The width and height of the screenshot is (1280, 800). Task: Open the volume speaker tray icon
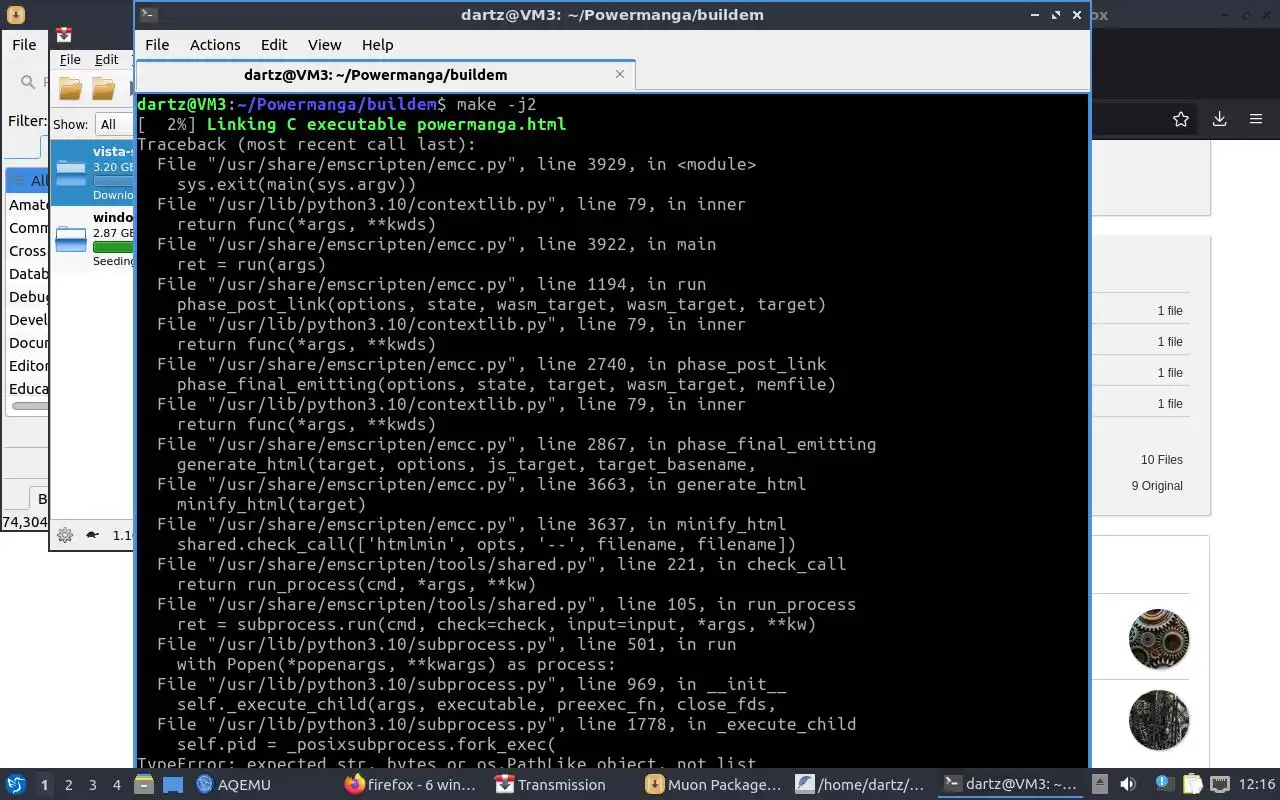tap(1128, 785)
